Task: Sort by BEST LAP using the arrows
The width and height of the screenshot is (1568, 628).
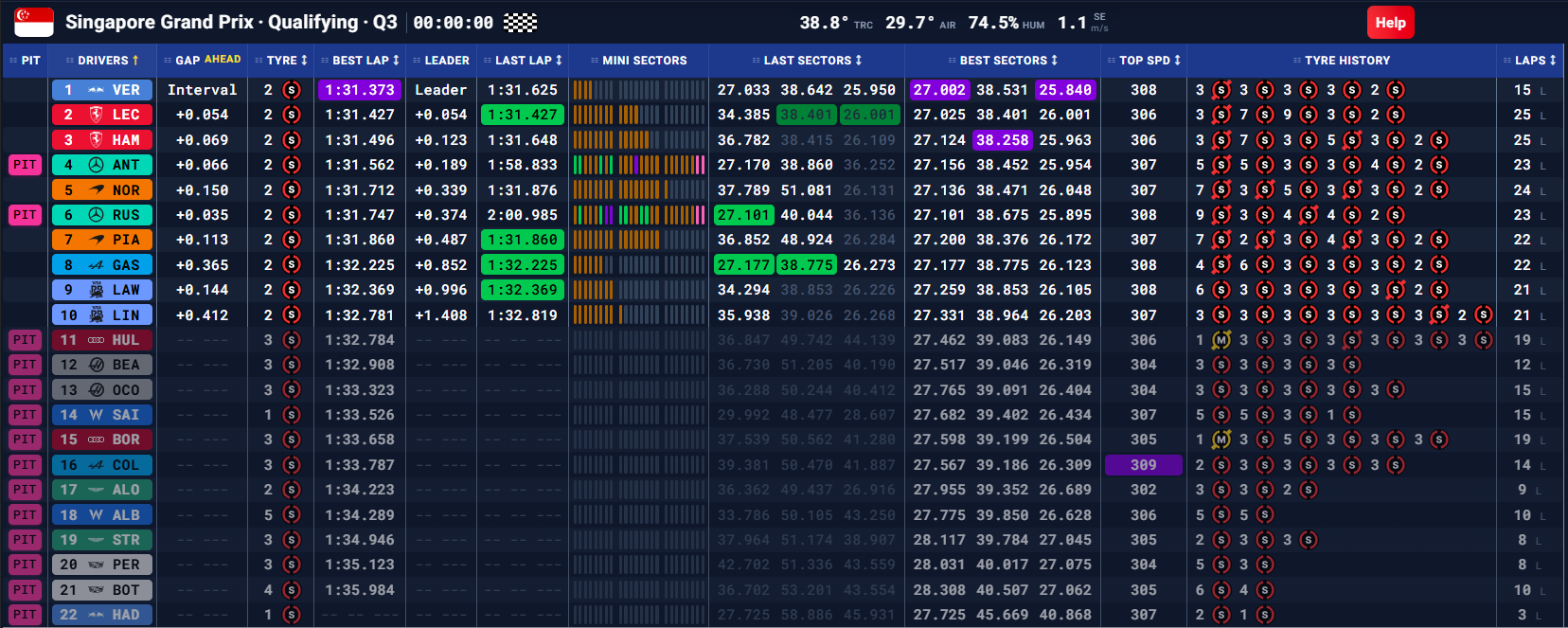Action: 396,61
